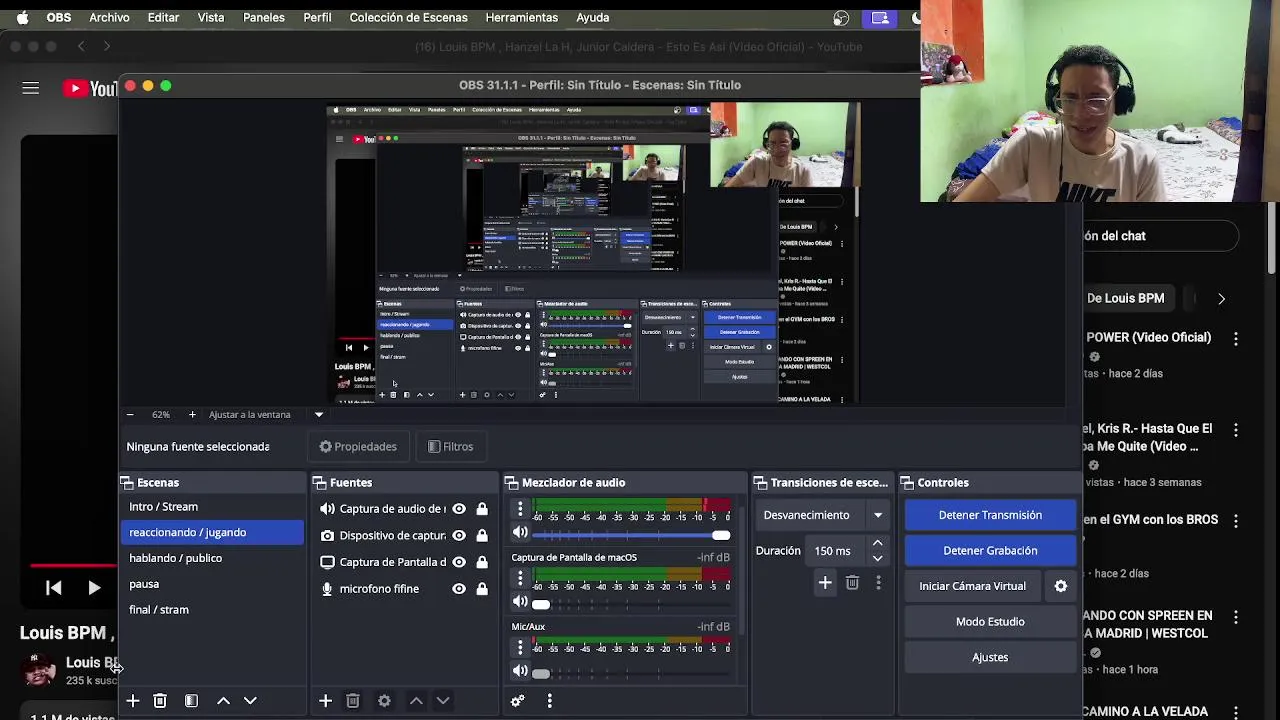Image resolution: width=1280 pixels, height=720 pixels.
Task: Open options for POWER video in YouTube list
Action: (x=1236, y=339)
